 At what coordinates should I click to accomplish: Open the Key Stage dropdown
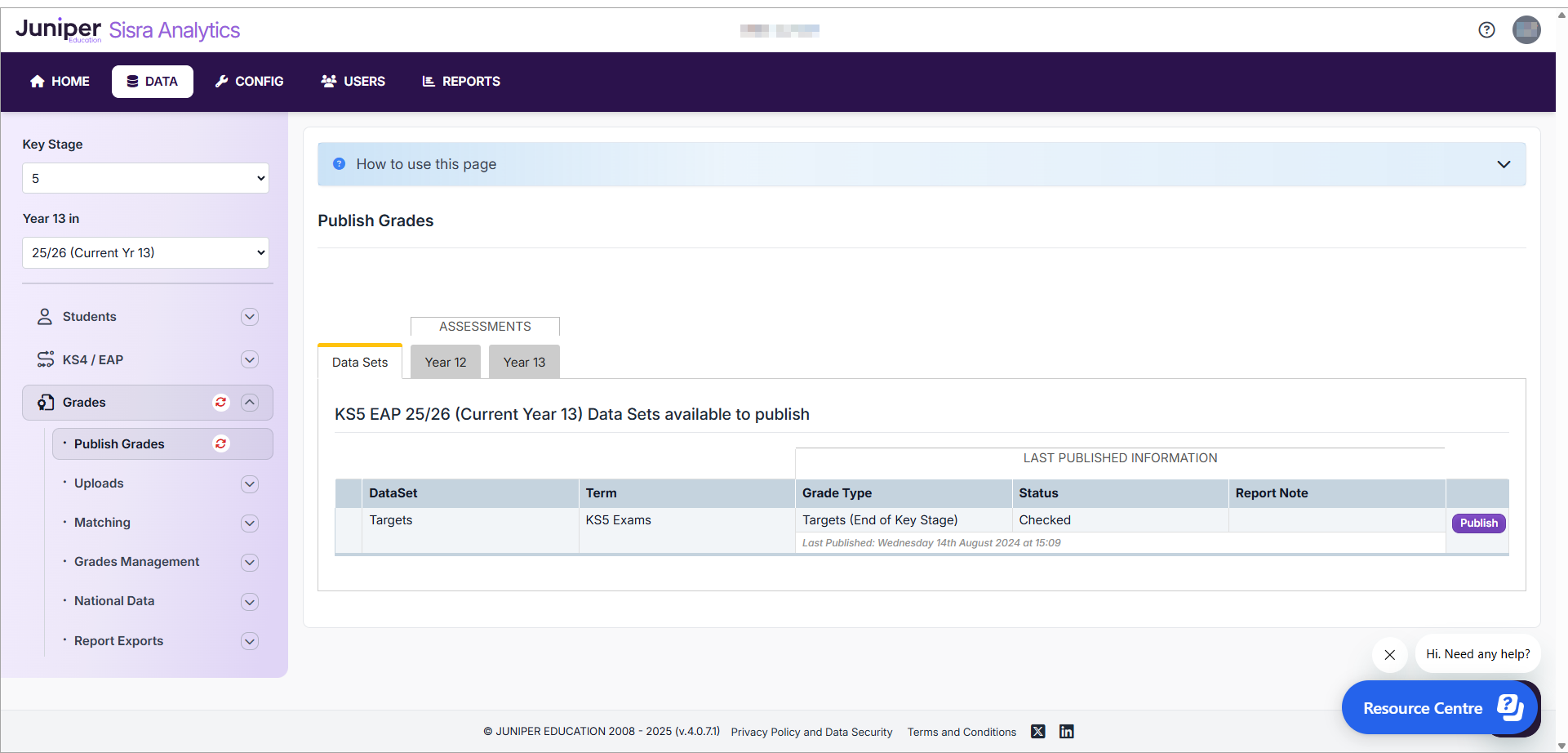coord(145,178)
